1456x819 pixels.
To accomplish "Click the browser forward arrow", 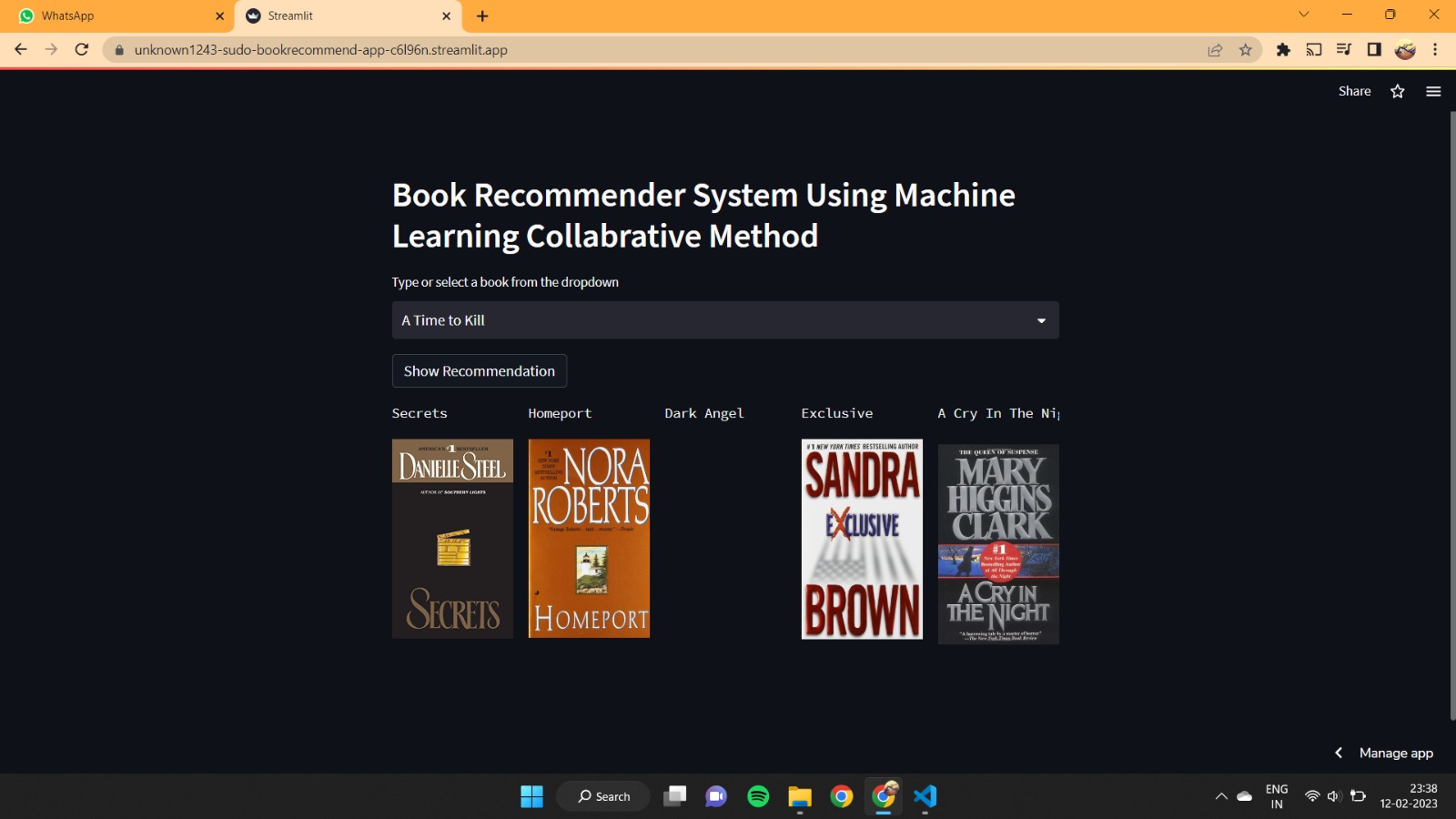I will coord(51,50).
